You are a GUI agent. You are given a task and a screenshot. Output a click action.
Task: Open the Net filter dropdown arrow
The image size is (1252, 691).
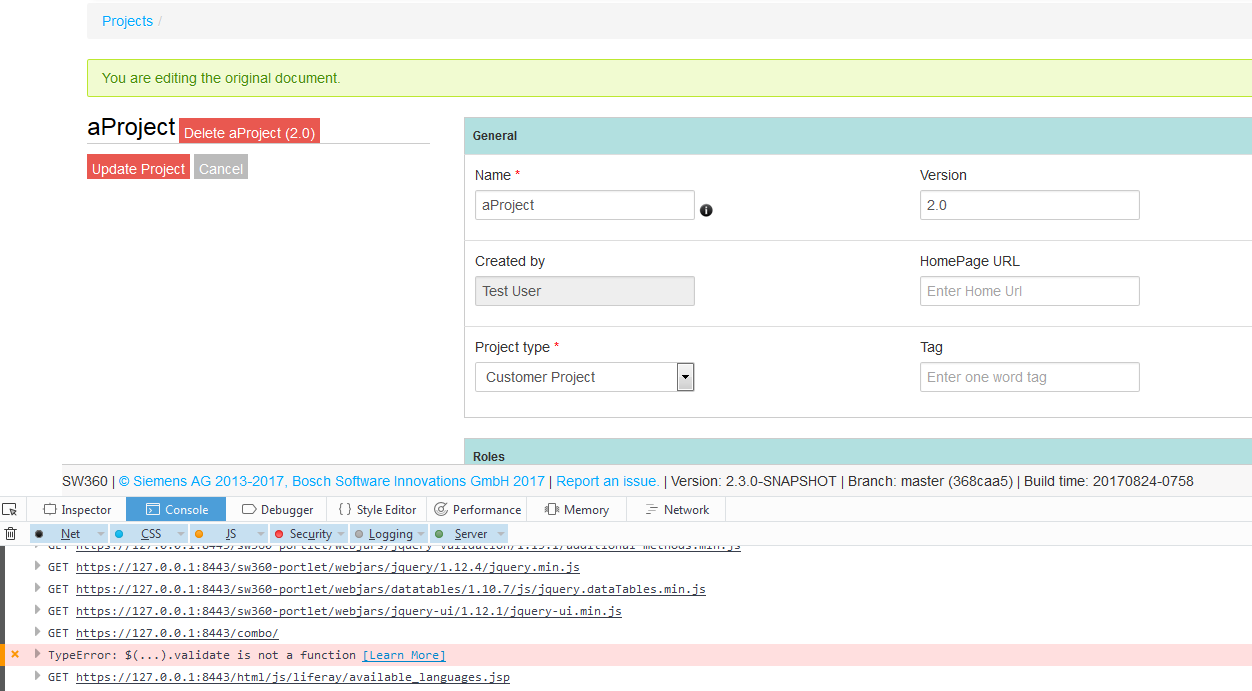click(x=100, y=534)
